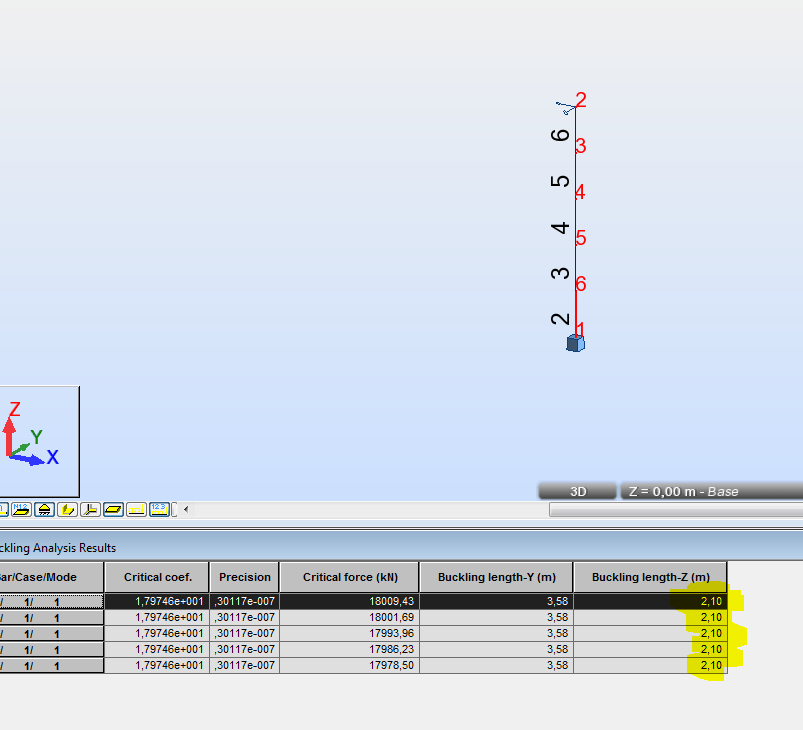The image size is (803, 730).
Task: Select the Critical force (kN) column header
Action: point(350,577)
